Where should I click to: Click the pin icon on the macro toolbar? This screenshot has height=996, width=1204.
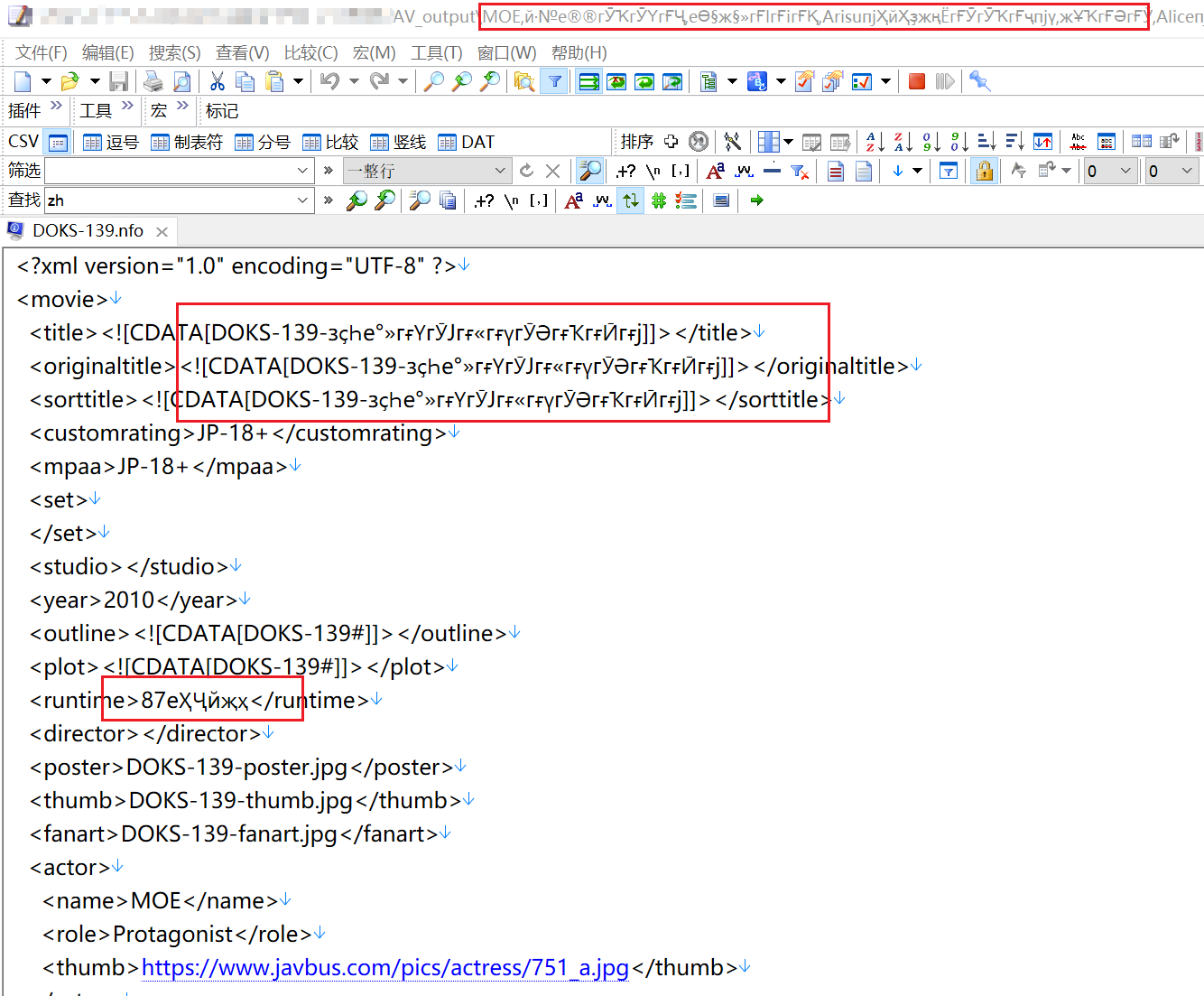point(979,80)
